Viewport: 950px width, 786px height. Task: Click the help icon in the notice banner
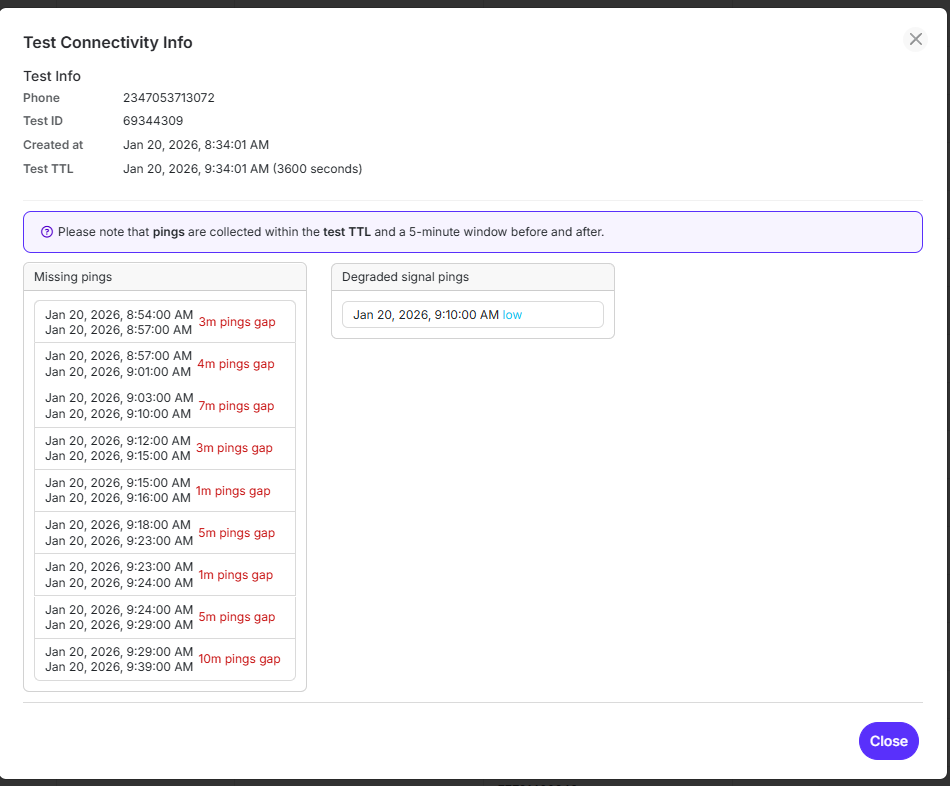tap(47, 231)
